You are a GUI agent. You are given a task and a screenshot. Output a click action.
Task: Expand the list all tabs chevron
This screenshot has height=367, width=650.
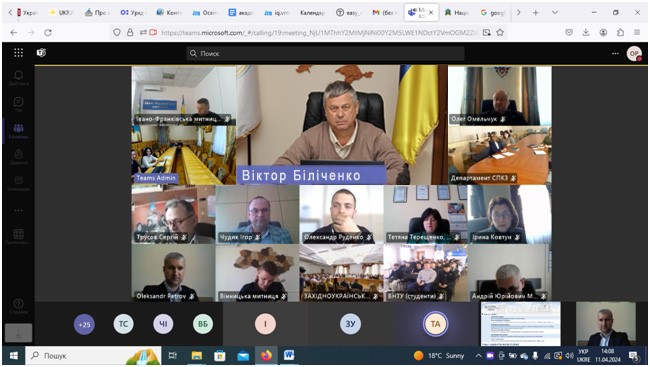click(x=555, y=12)
